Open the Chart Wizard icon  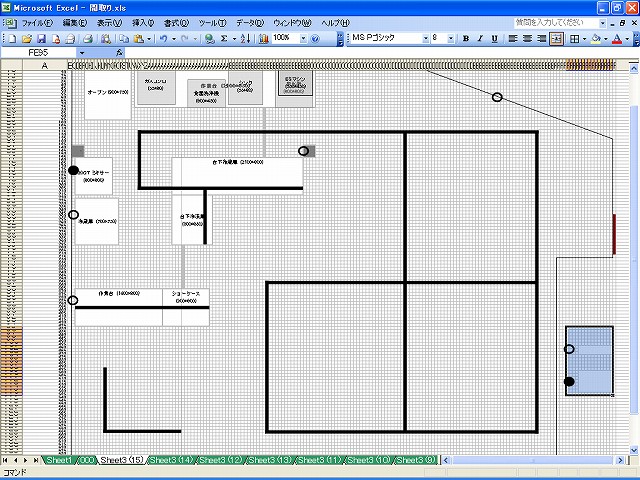pos(264,39)
